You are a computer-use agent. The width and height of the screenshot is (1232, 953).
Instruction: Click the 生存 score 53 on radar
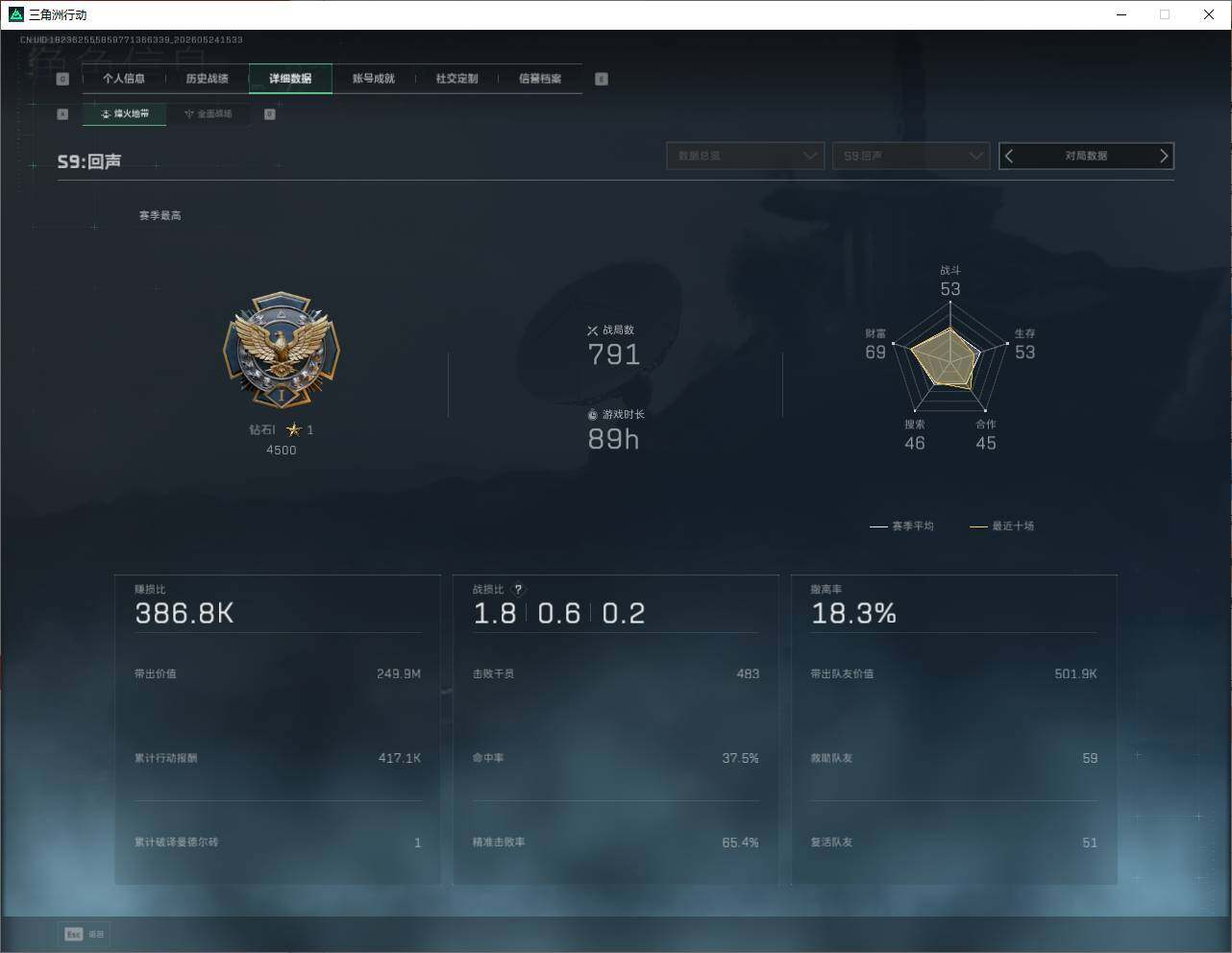coord(1025,353)
